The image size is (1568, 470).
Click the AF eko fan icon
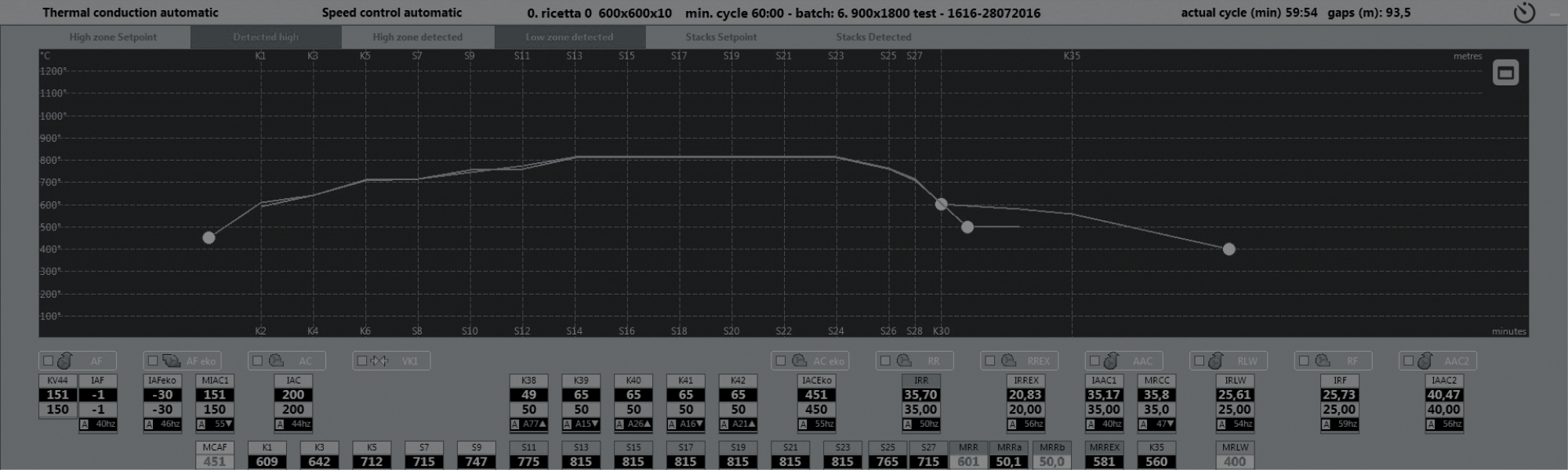point(170,360)
